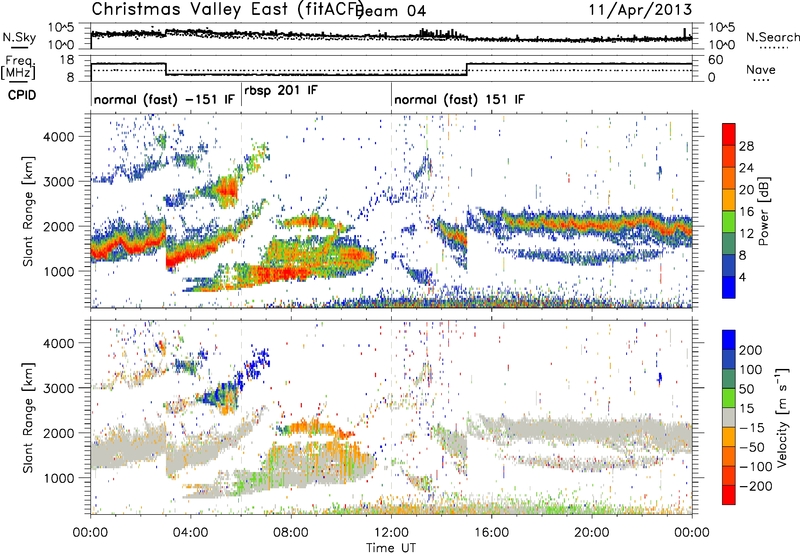Select the "100" velocity colorbar value
The image size is (800, 554).
tap(751, 370)
